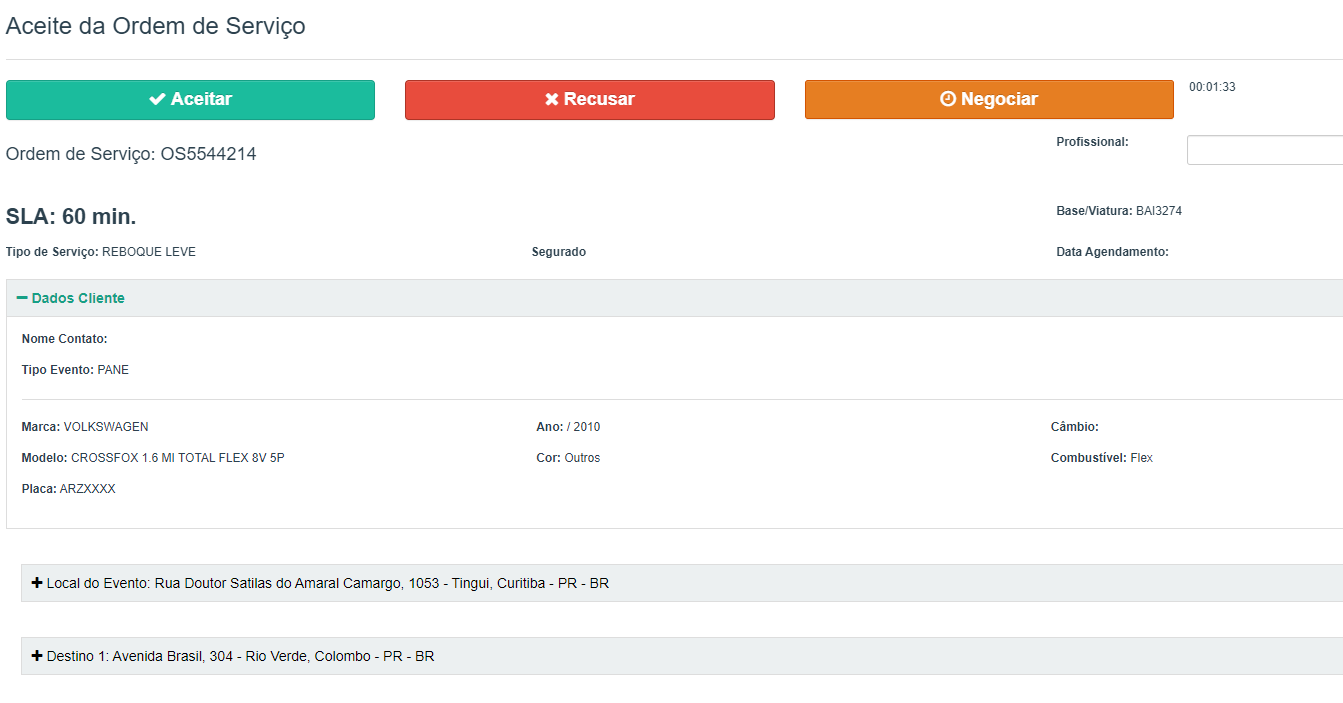
Task: Click Ano: / 2010 text
Action: 568,427
